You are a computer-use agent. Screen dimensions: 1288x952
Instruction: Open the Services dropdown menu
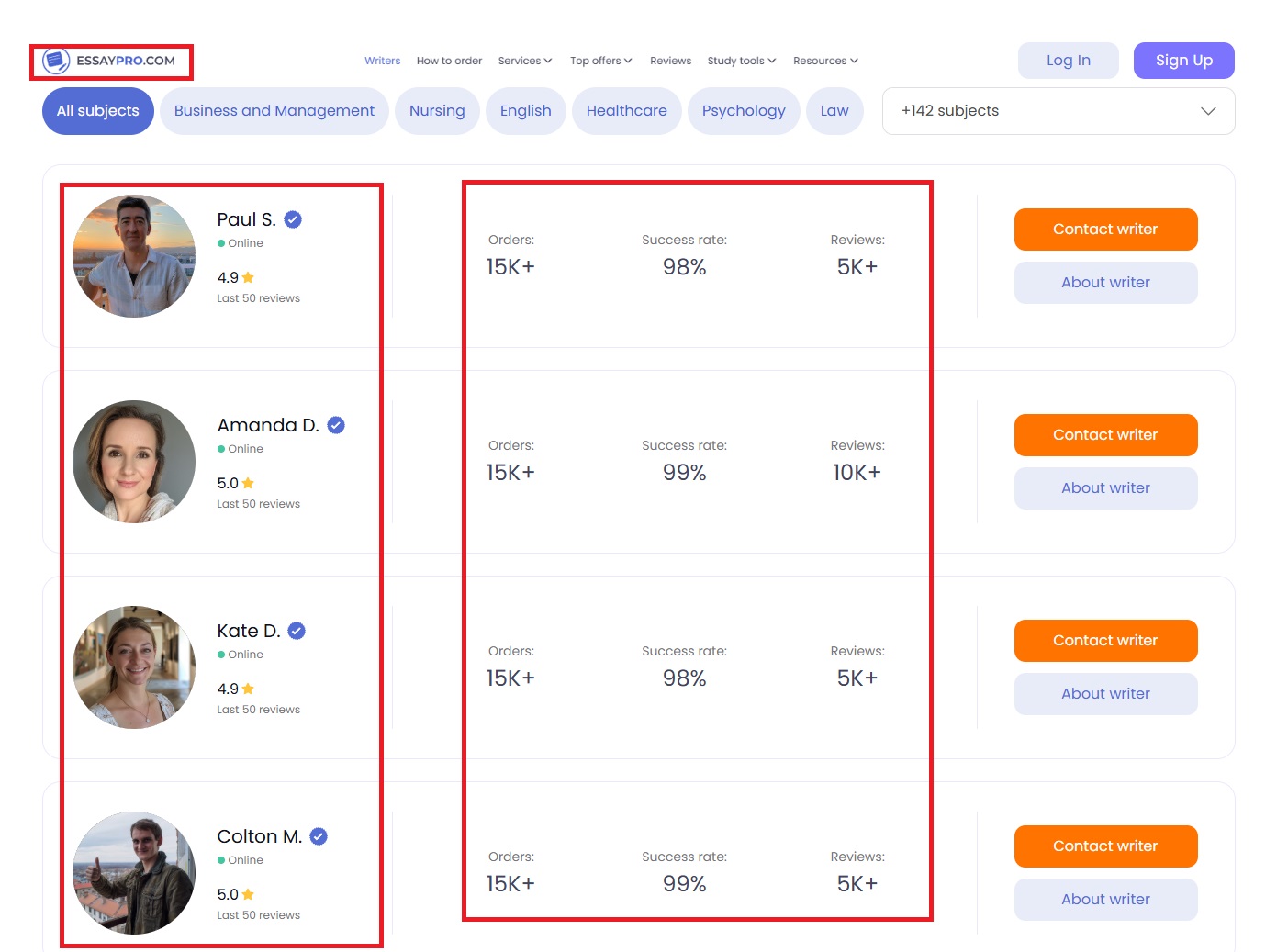525,61
